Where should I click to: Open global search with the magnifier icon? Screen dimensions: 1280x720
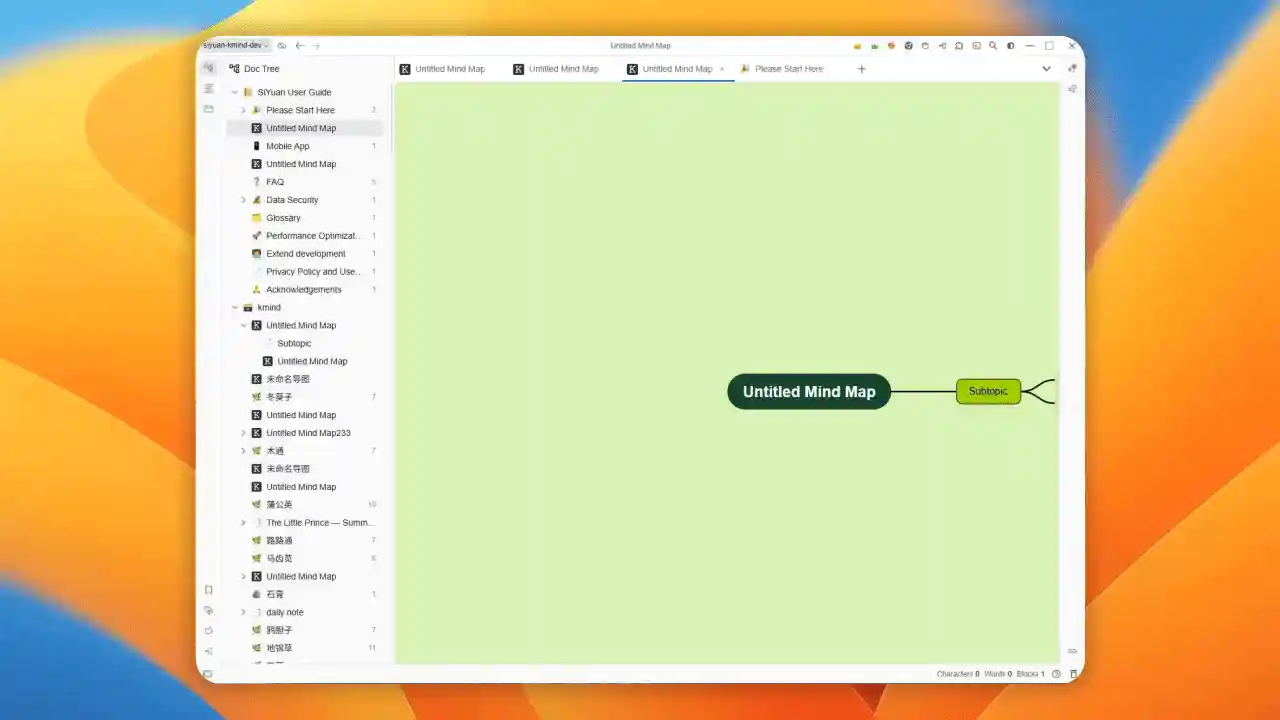click(993, 46)
